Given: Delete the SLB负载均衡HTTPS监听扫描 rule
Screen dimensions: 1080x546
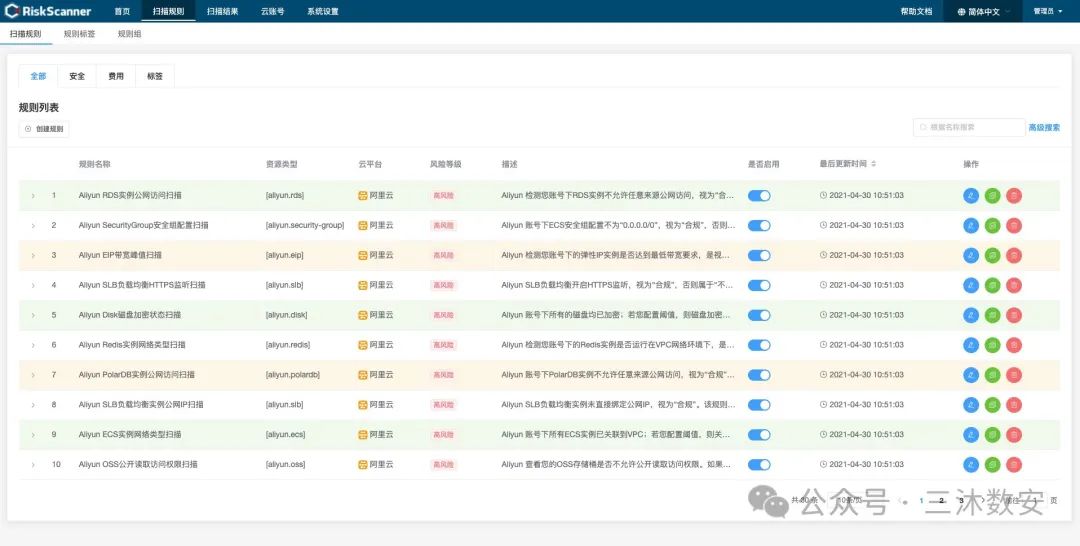Looking at the screenshot, I should (x=1014, y=285).
